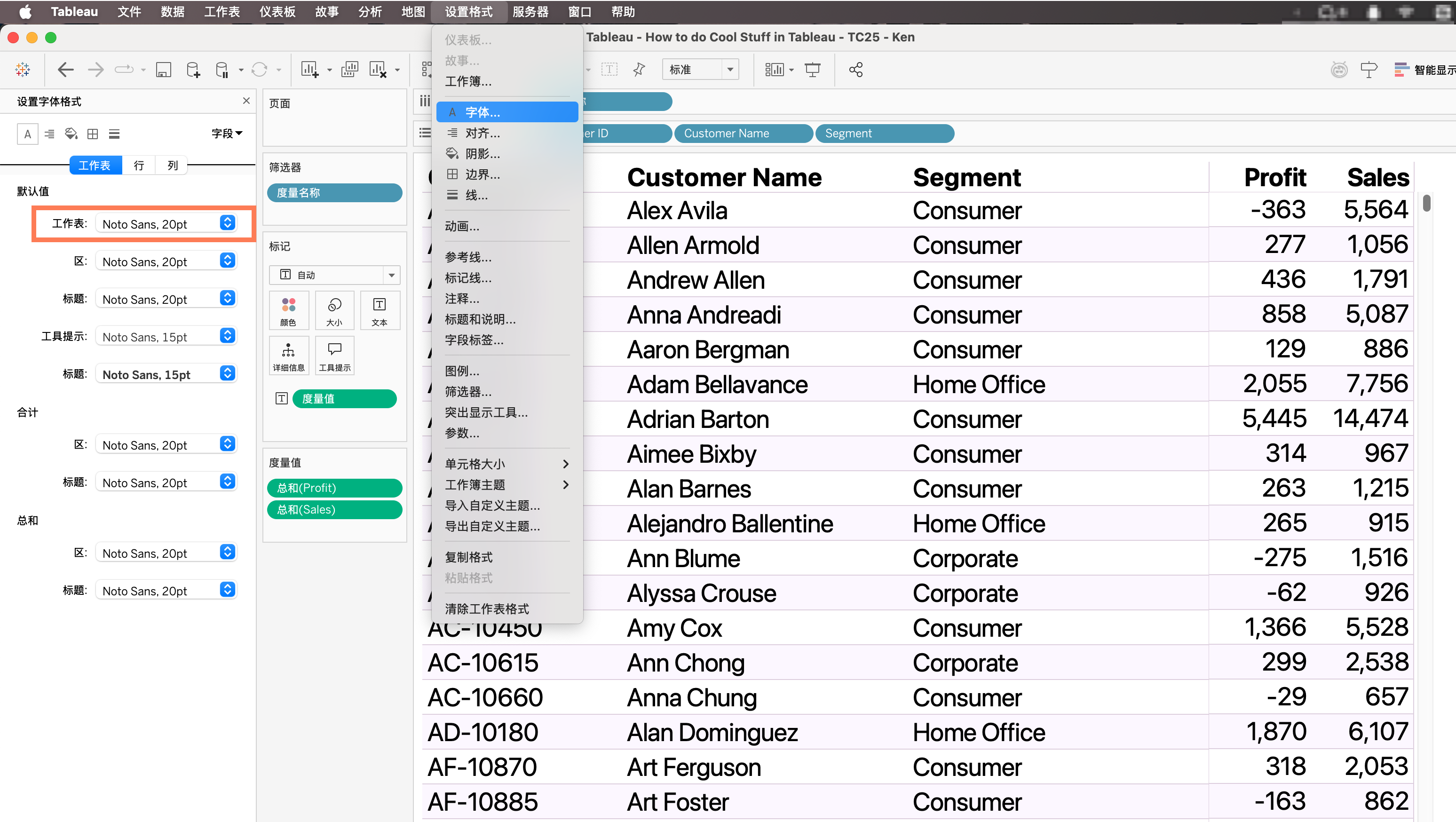The height and width of the screenshot is (822, 1456).
Task: Select 清除工作表格式 menu entry
Action: 487,609
